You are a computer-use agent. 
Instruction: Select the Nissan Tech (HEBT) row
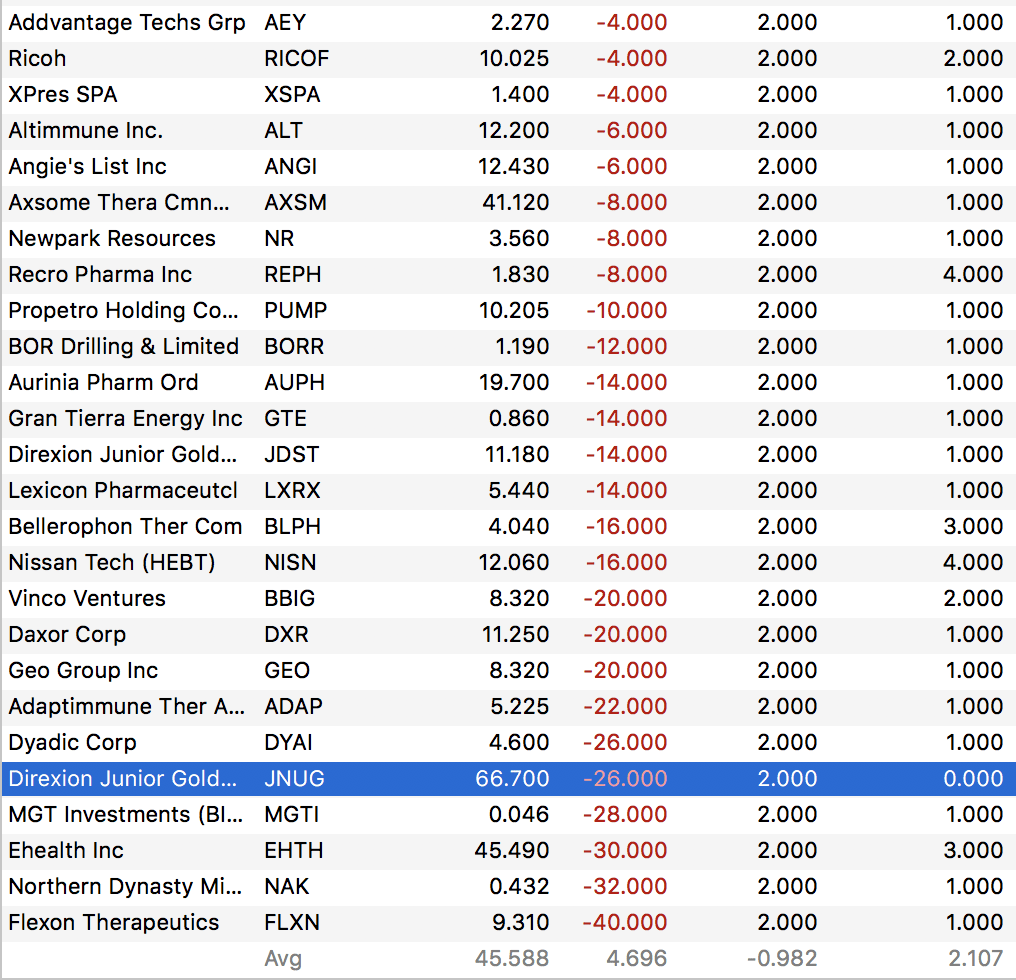pyautogui.click(x=509, y=563)
